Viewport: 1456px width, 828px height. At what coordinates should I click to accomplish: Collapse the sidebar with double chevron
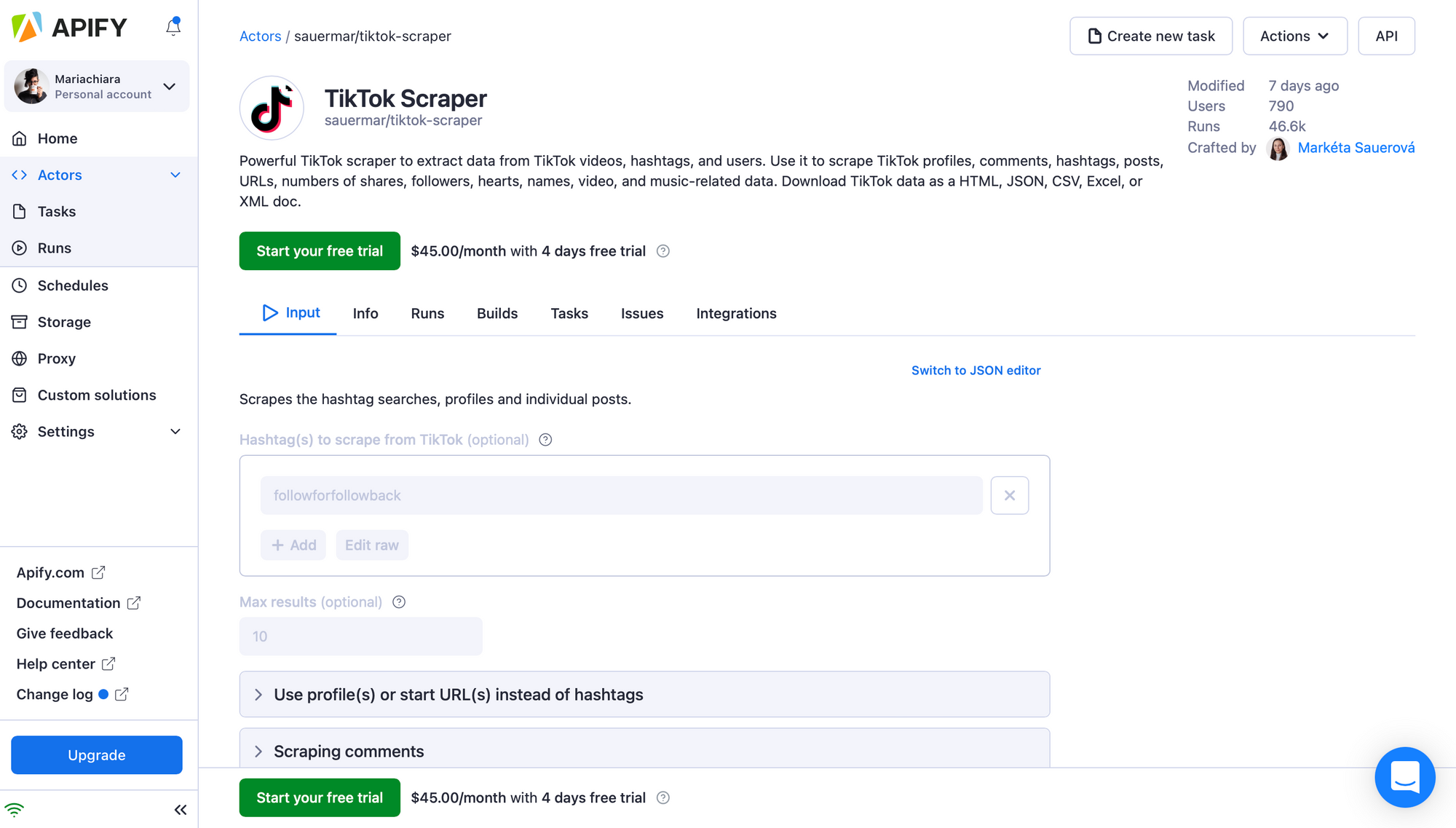[181, 810]
